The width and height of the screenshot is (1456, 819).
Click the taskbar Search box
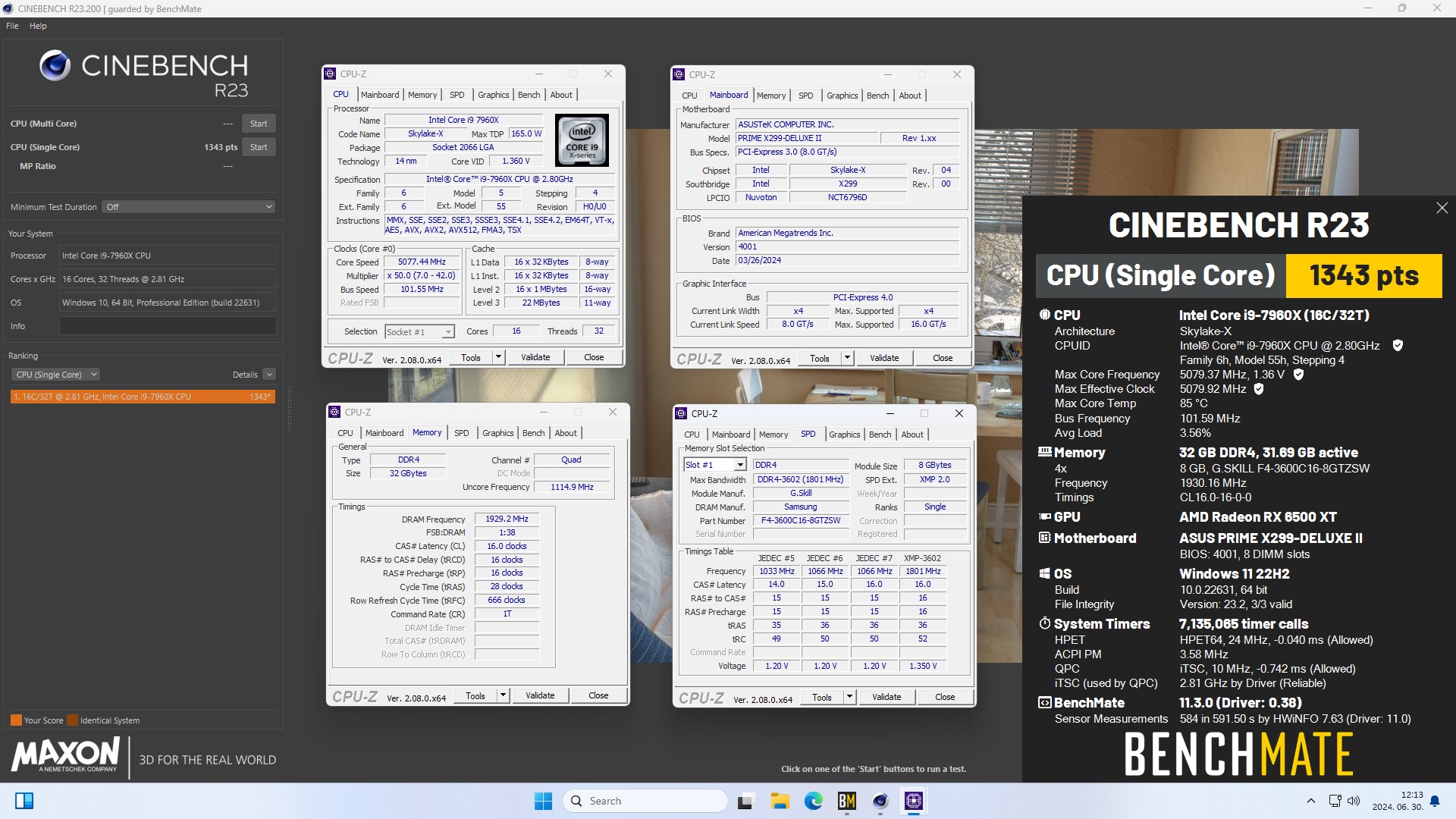pyautogui.click(x=645, y=801)
